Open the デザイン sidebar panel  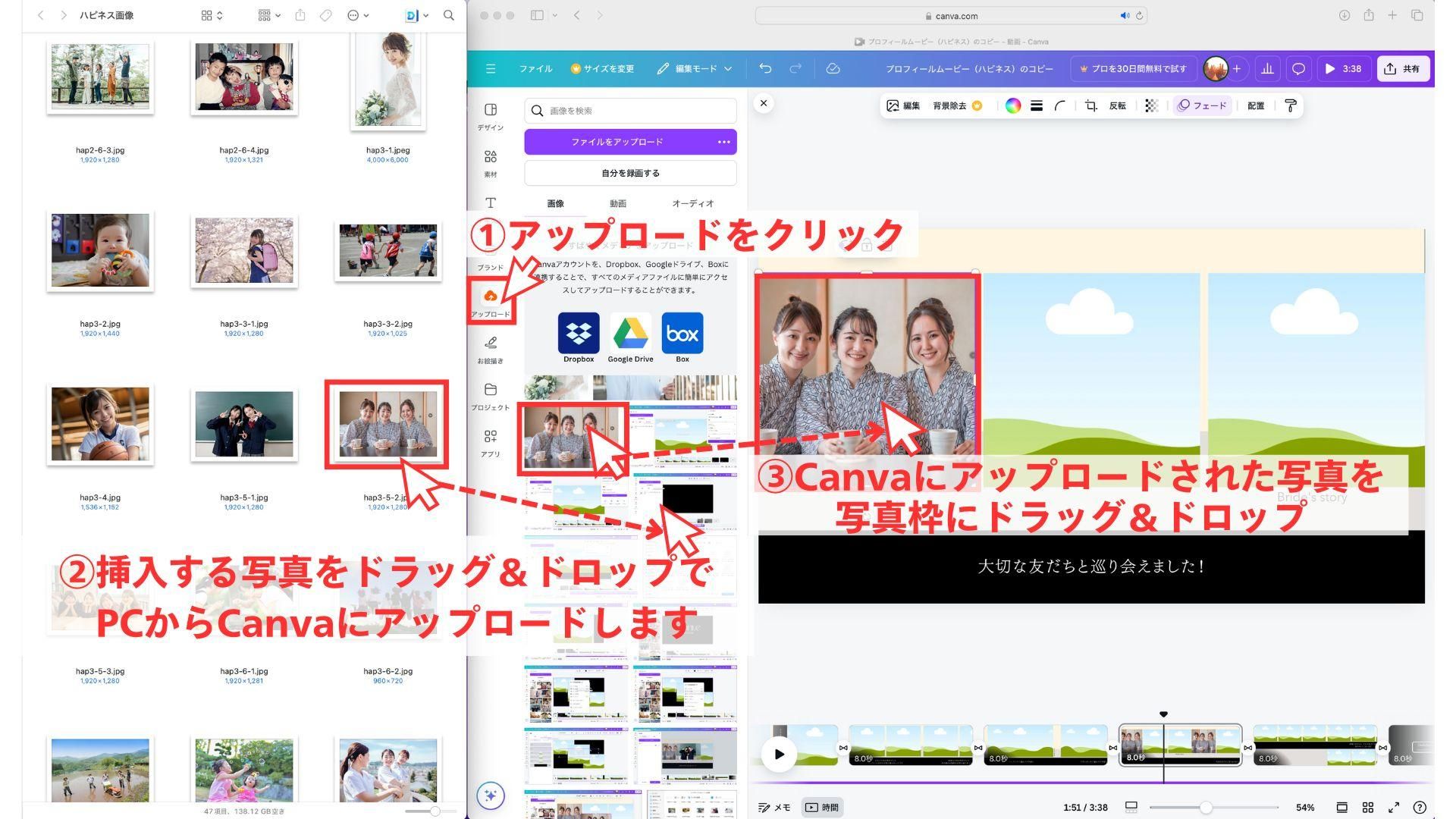pos(491,117)
